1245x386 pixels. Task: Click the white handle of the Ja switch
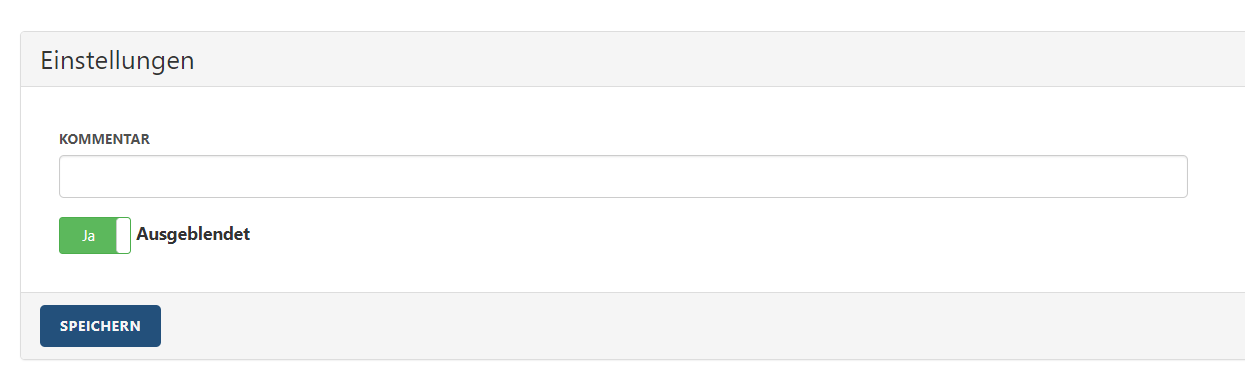click(123, 235)
